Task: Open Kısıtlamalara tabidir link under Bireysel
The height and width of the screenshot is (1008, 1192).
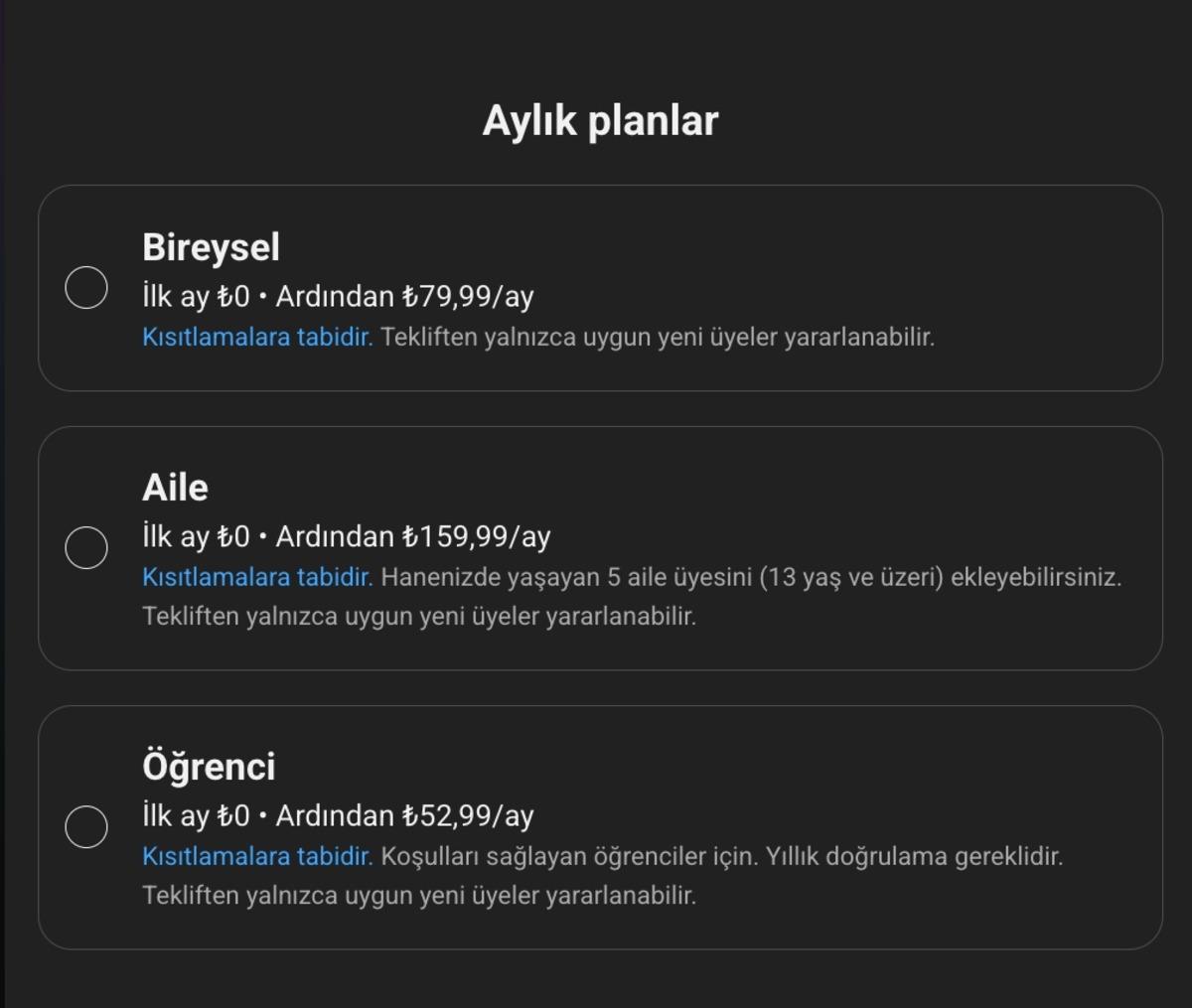Action: 257,338
